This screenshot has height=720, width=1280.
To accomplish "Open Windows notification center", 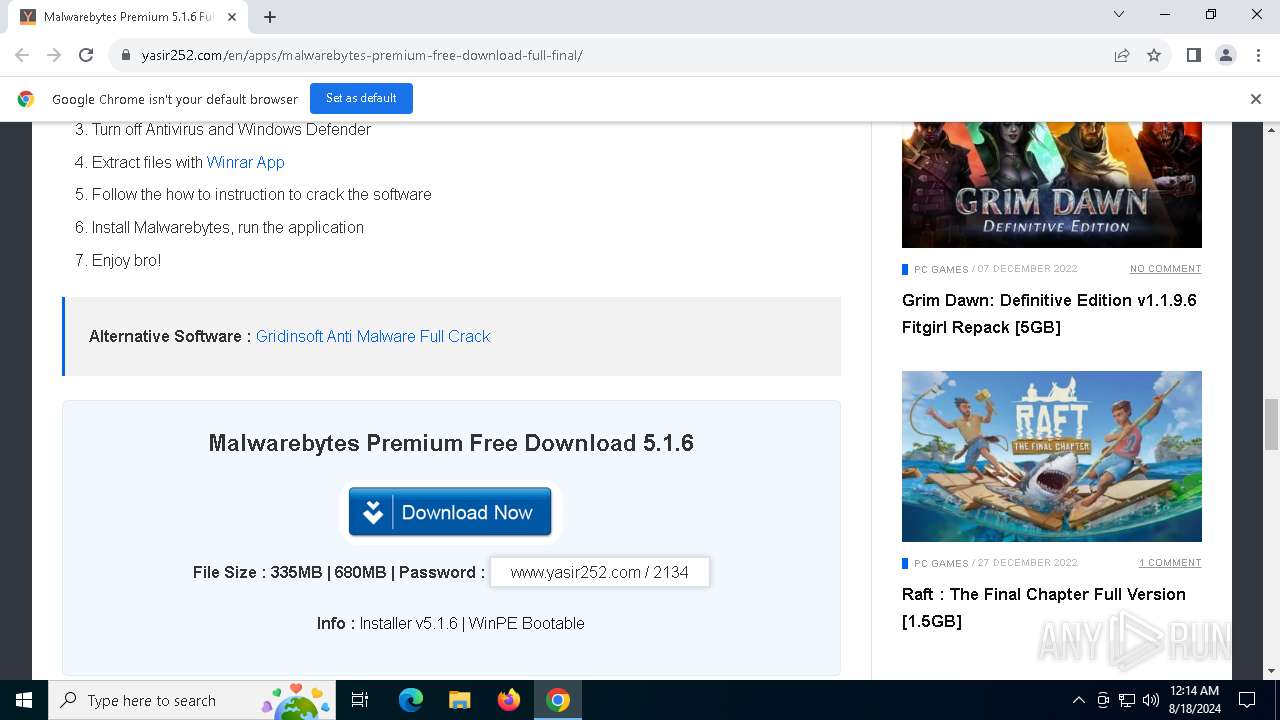I will (1247, 700).
